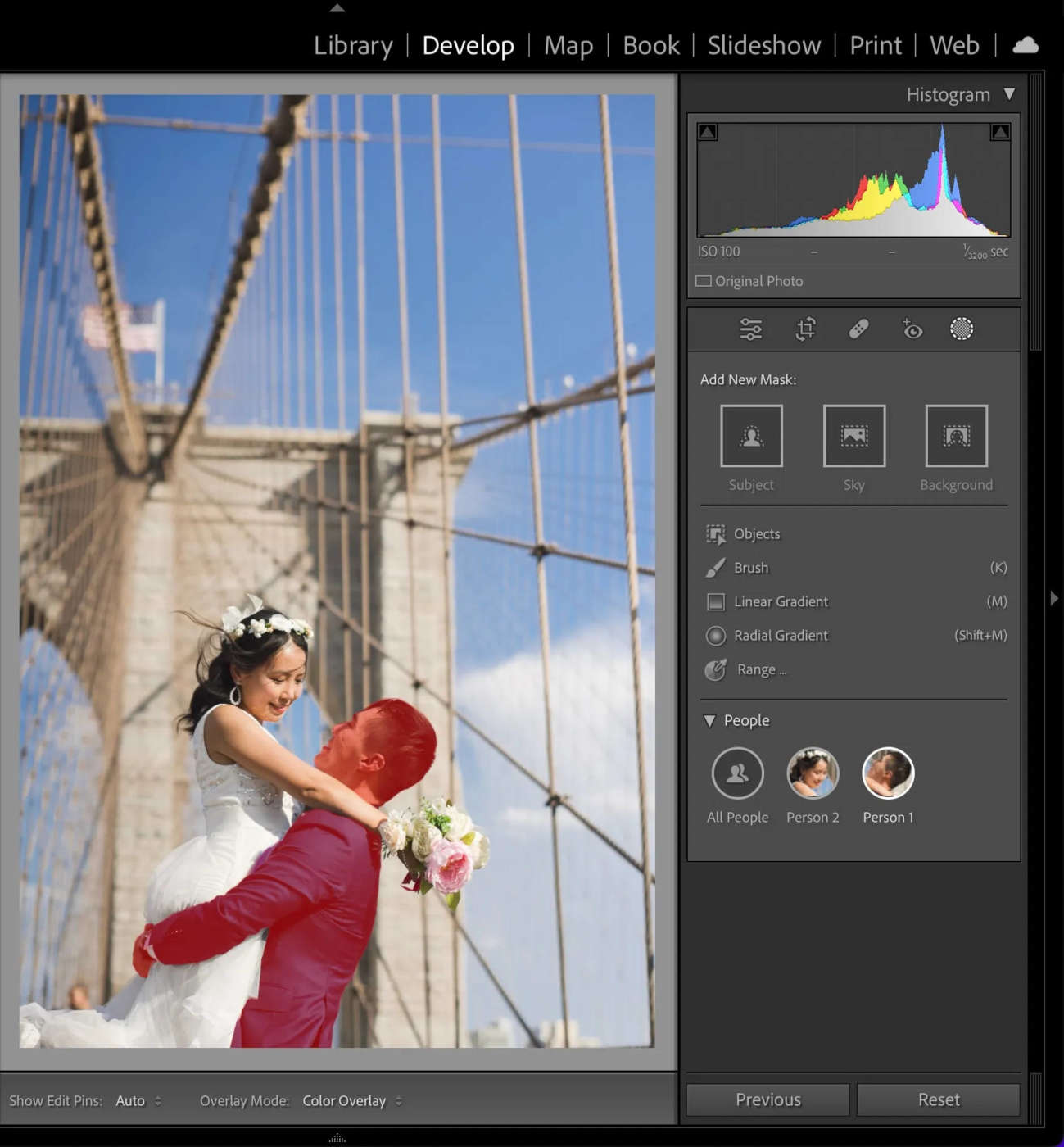The height and width of the screenshot is (1147, 1064).
Task: Toggle the shadow clipping indicator
Action: tap(706, 131)
